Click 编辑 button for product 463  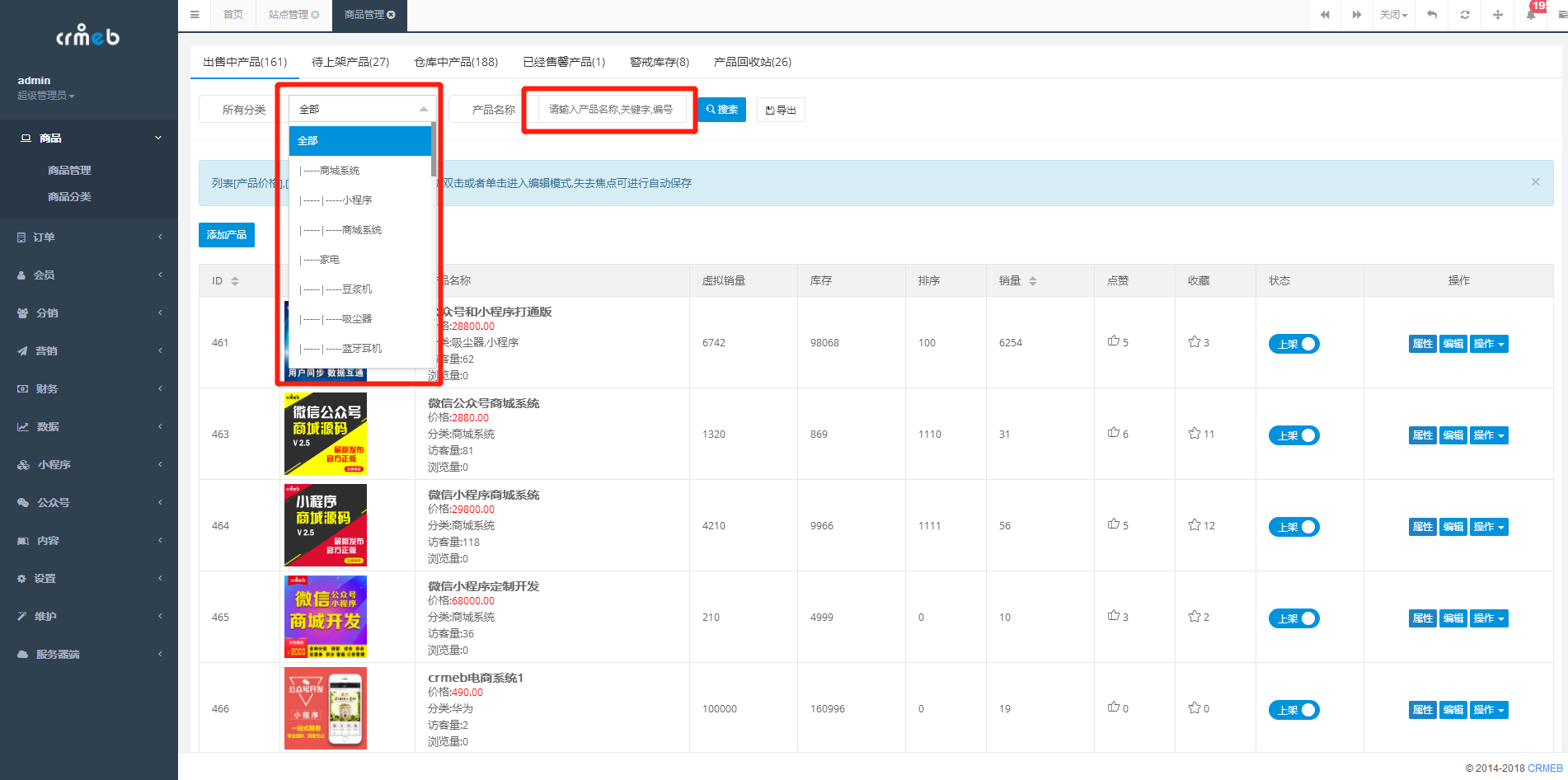pyautogui.click(x=1453, y=435)
